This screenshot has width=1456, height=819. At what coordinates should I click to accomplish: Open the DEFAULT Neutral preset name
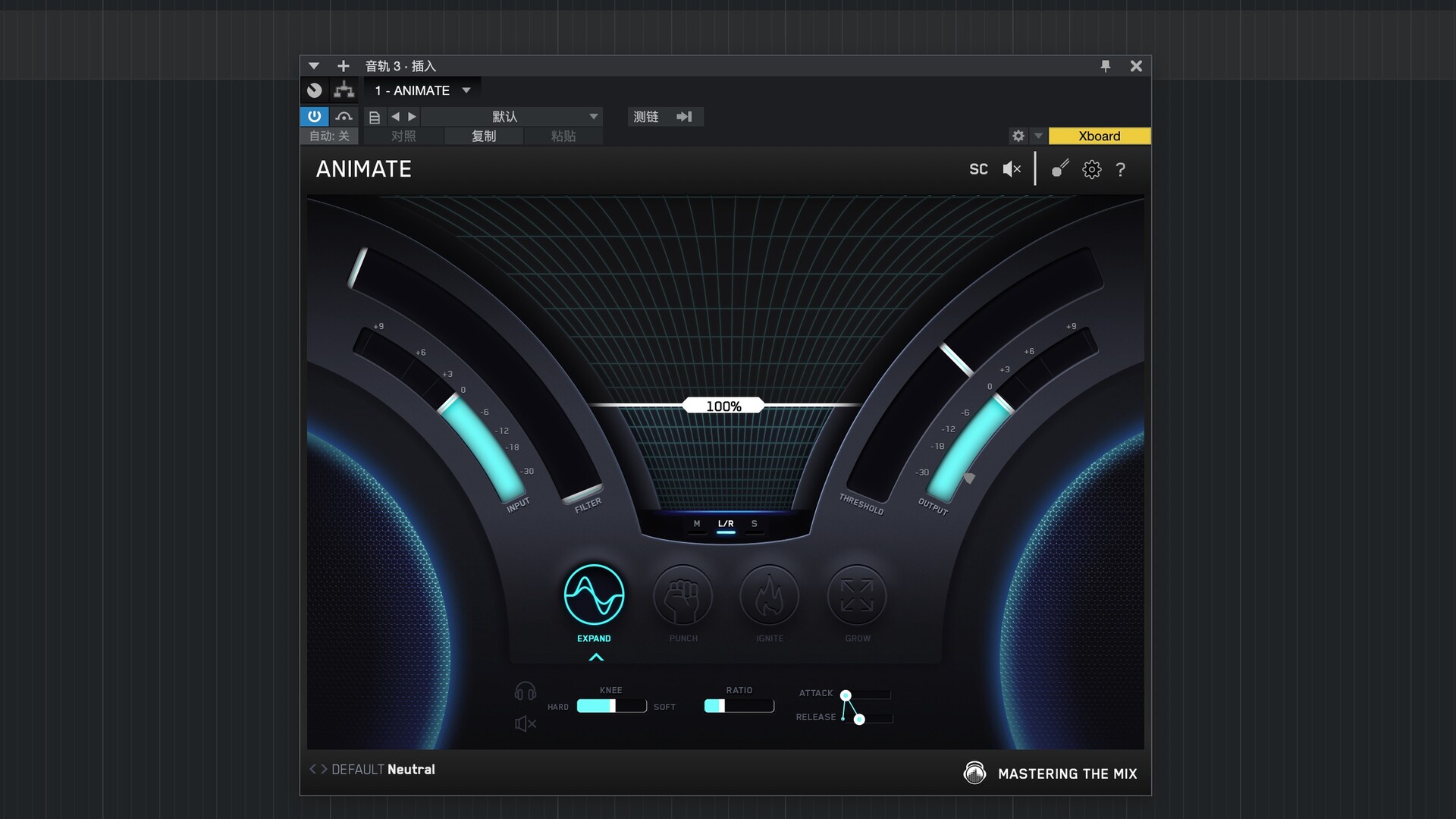pos(383,769)
